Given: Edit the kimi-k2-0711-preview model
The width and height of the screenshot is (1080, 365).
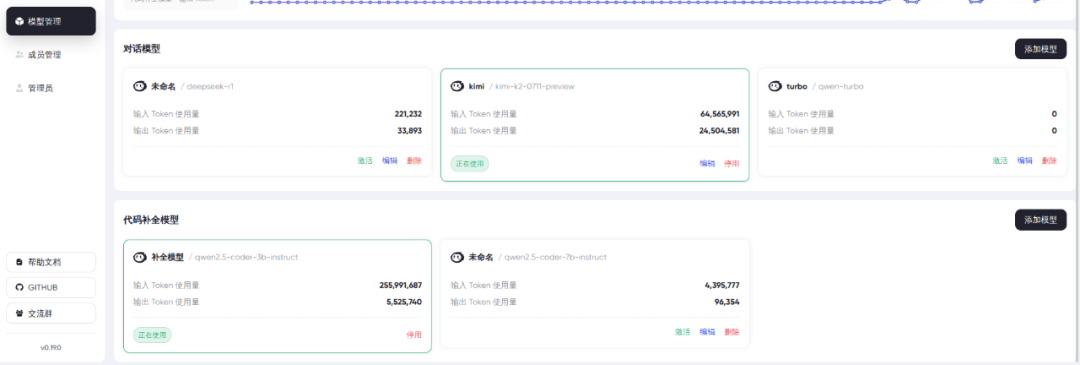Looking at the screenshot, I should point(707,164).
